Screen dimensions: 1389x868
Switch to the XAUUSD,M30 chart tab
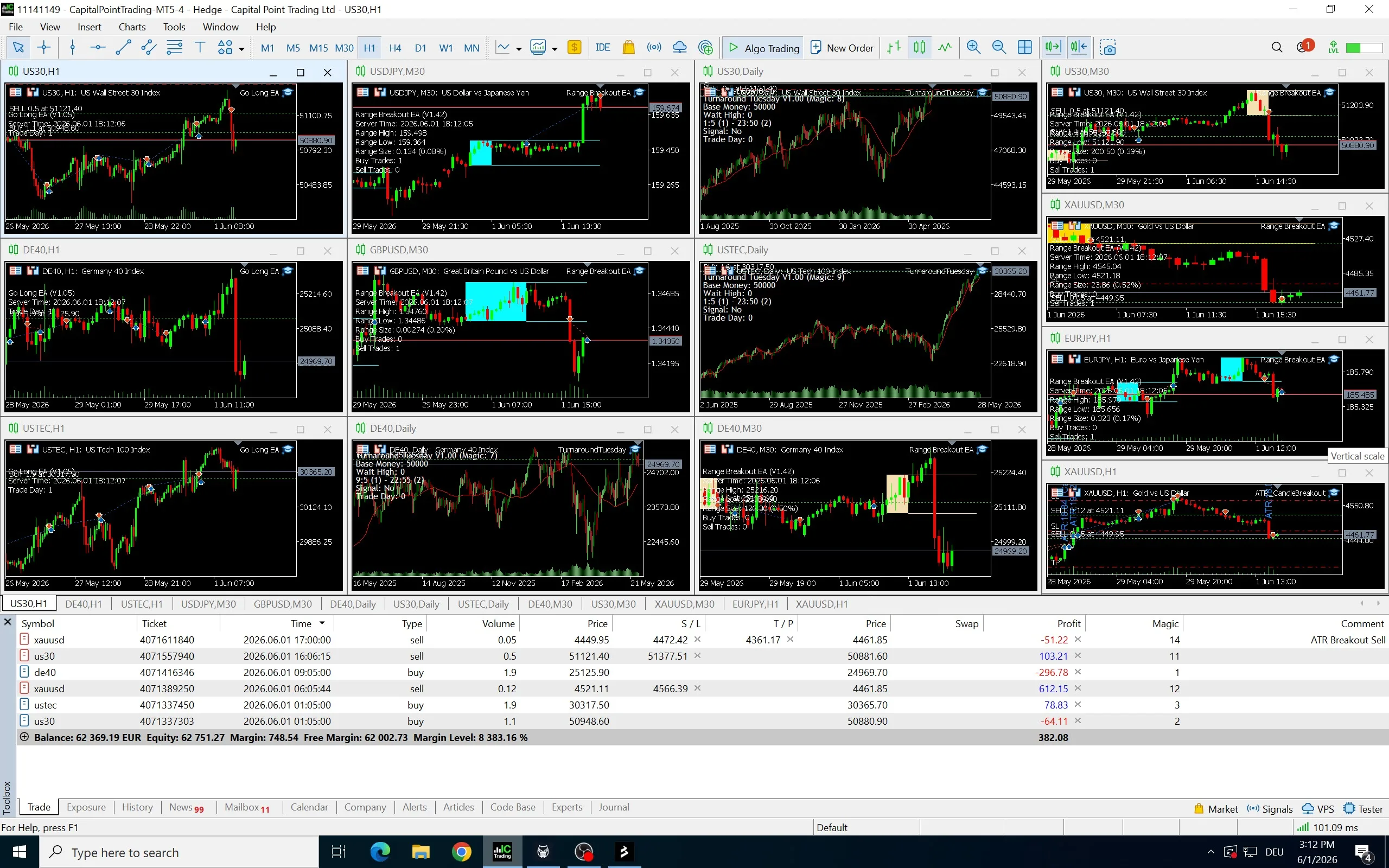tap(684, 604)
